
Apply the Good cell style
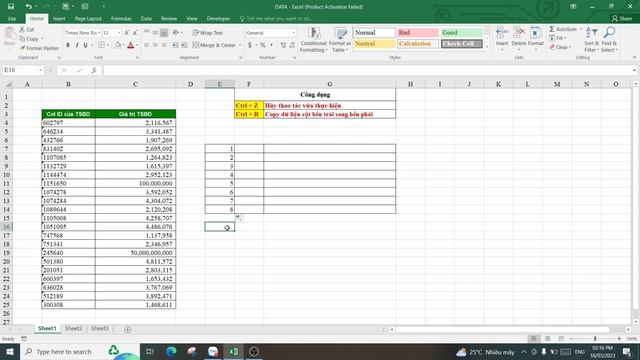tap(462, 33)
